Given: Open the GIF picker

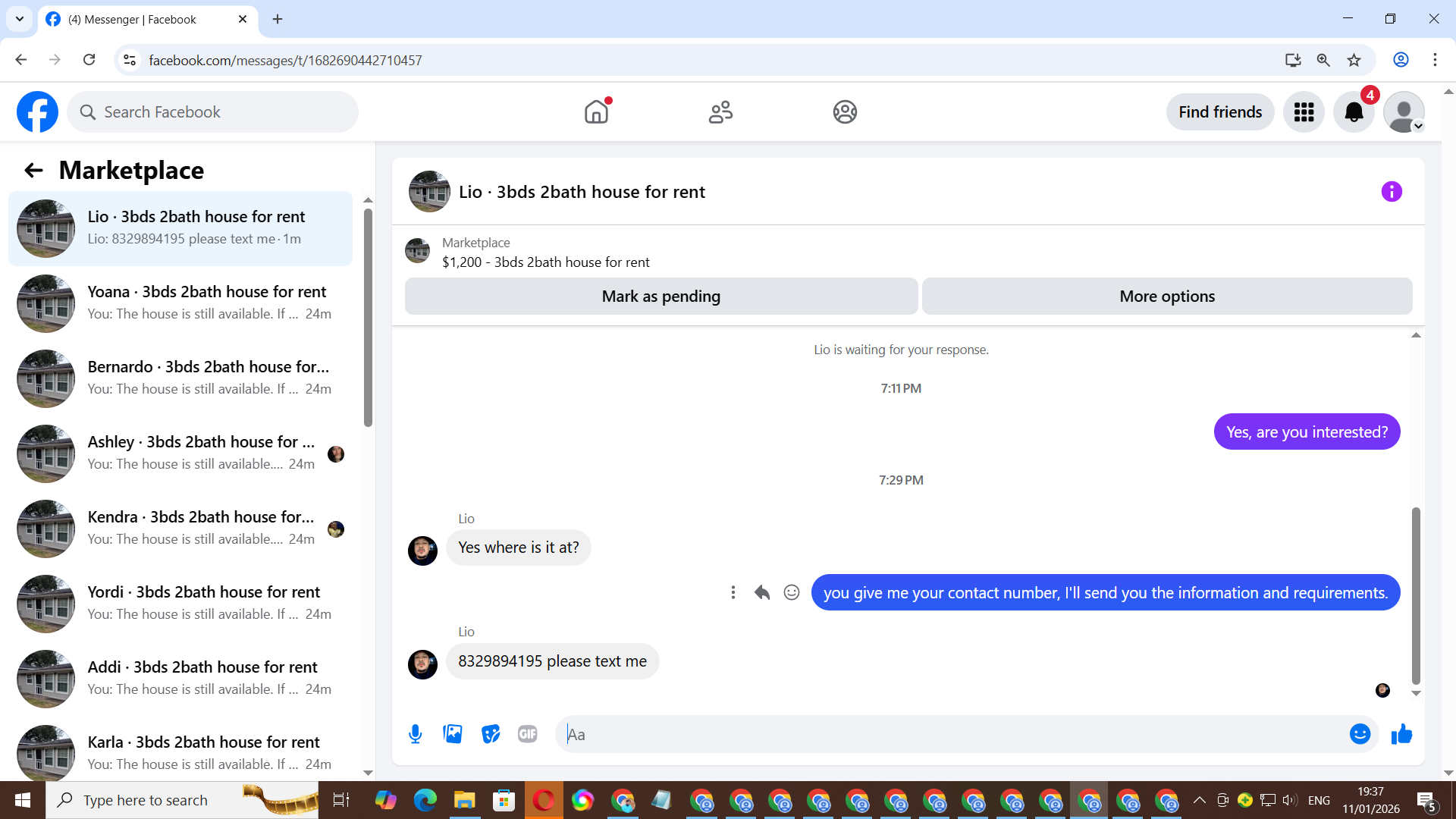Looking at the screenshot, I should pos(528,734).
